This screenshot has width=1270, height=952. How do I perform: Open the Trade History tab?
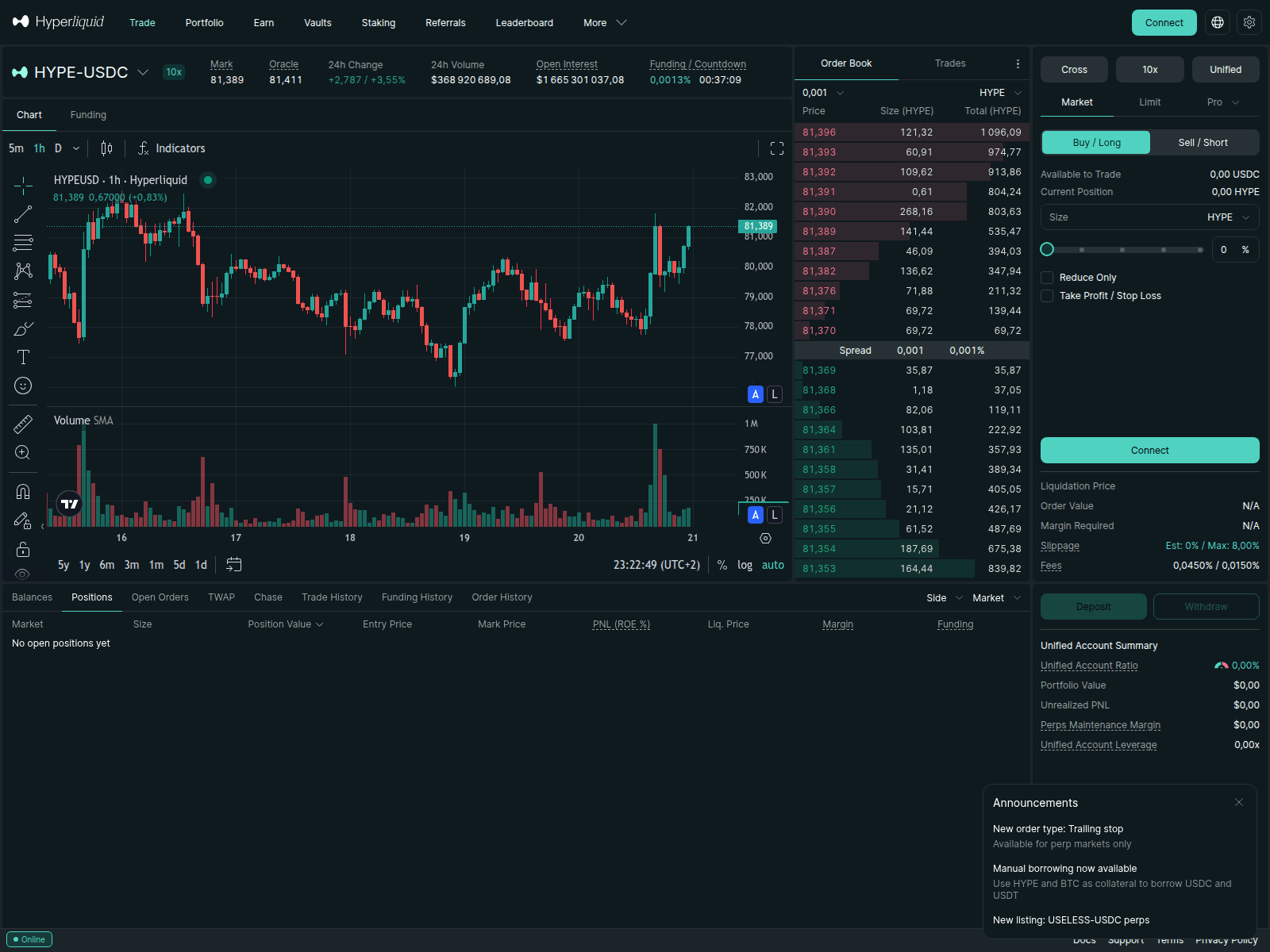tap(332, 597)
